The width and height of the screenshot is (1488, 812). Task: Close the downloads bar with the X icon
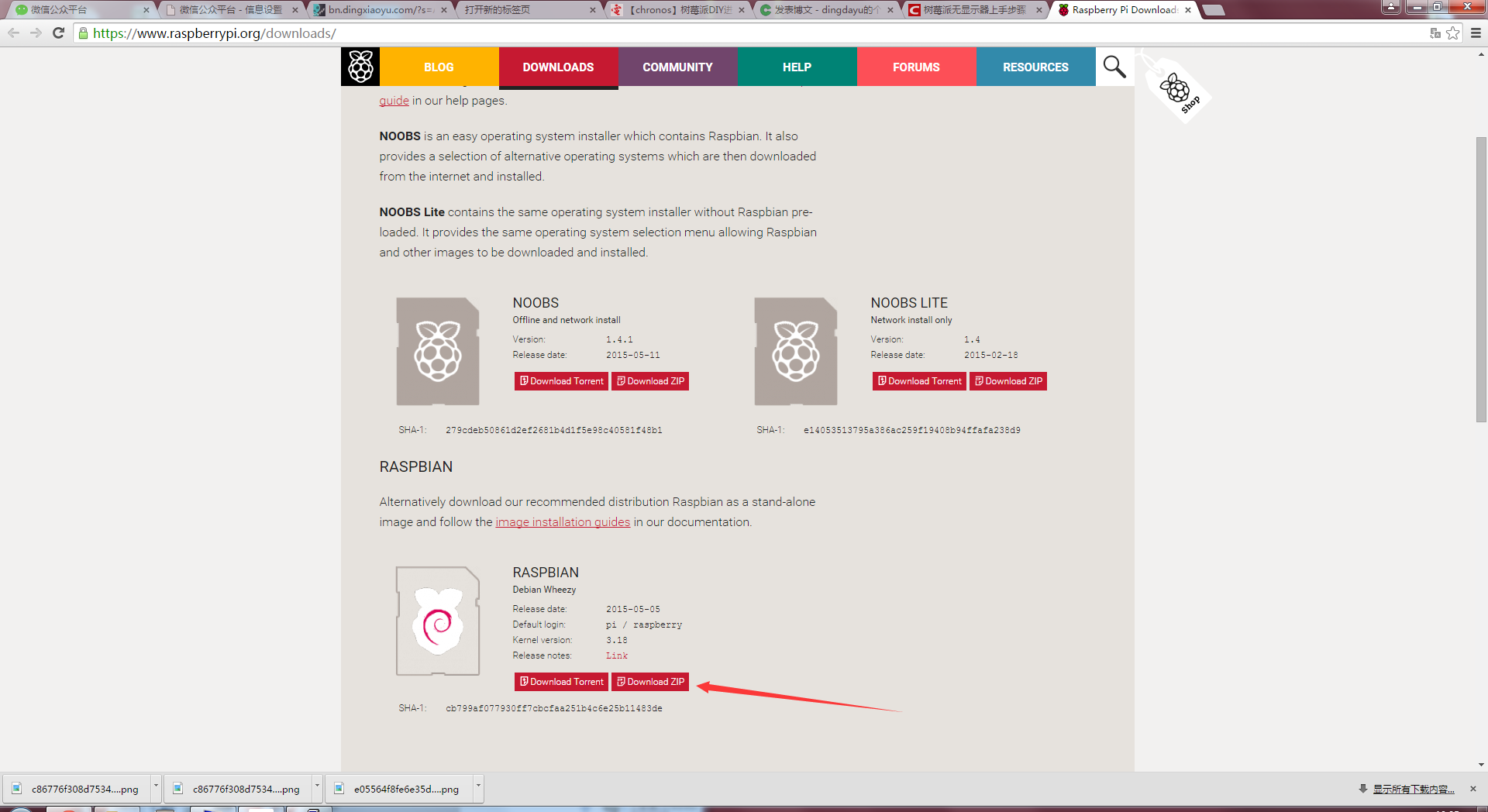[1473, 789]
